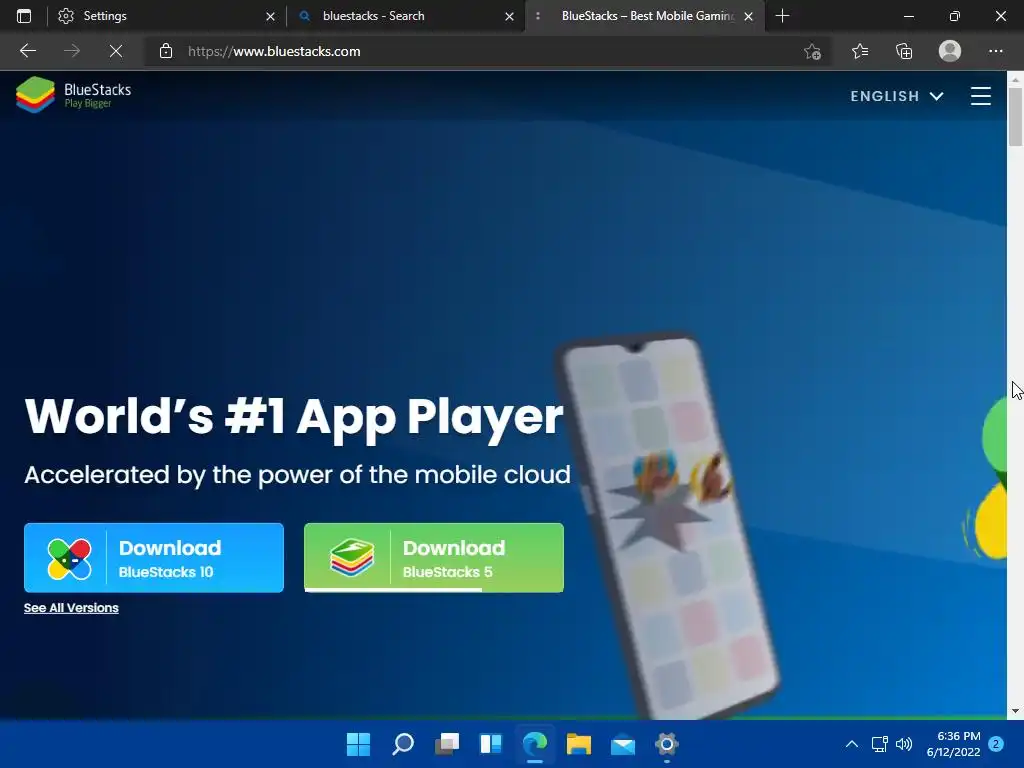Screen dimensions: 1024x768
Task: Open Settings app from taskbar
Action: (x=667, y=744)
